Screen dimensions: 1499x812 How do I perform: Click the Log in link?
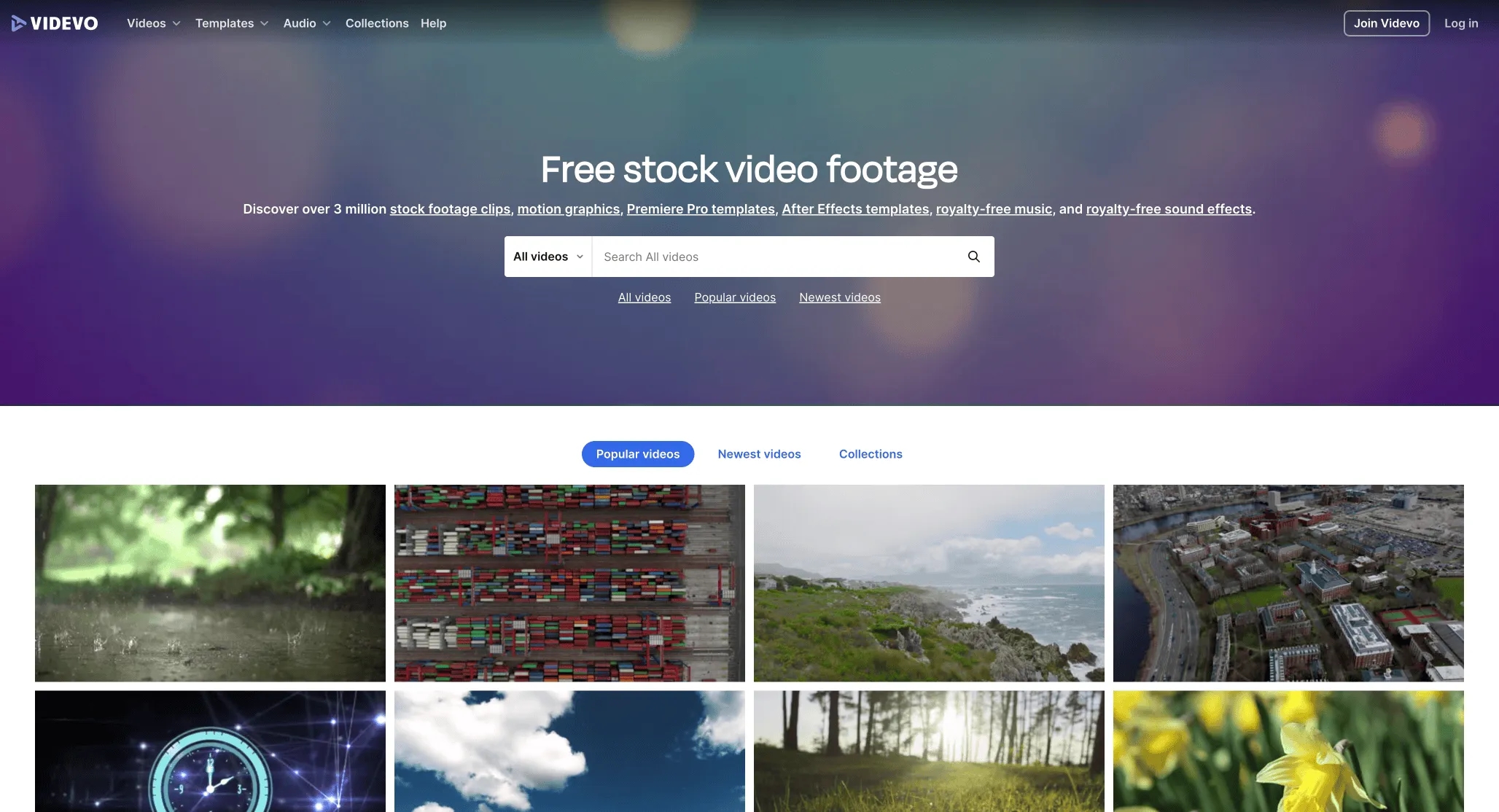1462,23
